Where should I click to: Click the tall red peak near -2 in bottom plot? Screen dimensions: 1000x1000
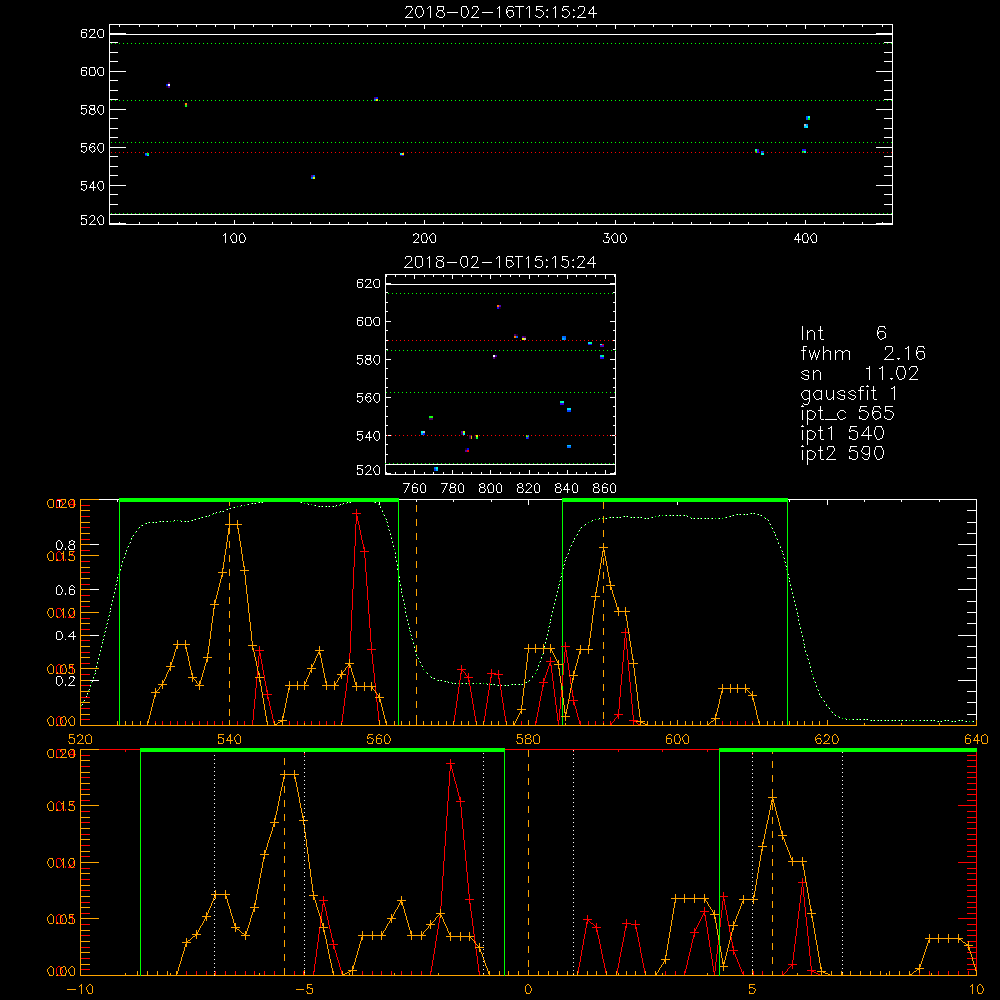(450, 763)
